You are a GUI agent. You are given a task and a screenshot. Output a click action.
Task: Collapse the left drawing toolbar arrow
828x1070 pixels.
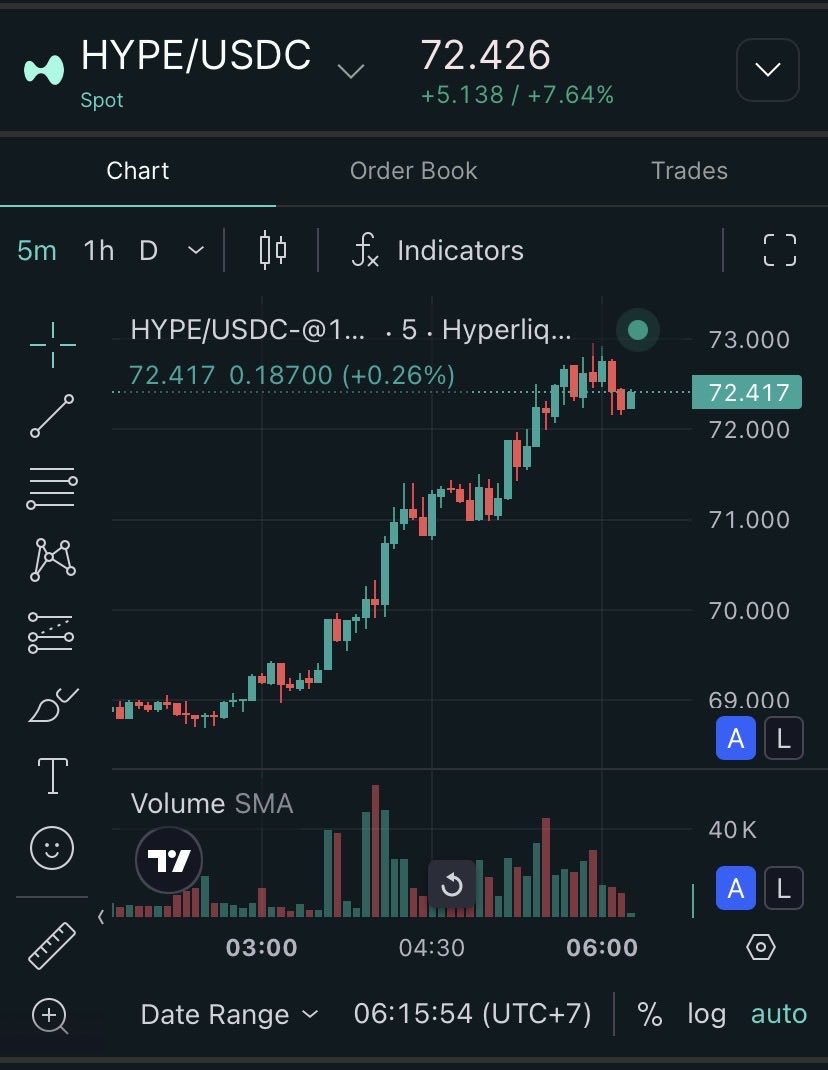(101, 916)
